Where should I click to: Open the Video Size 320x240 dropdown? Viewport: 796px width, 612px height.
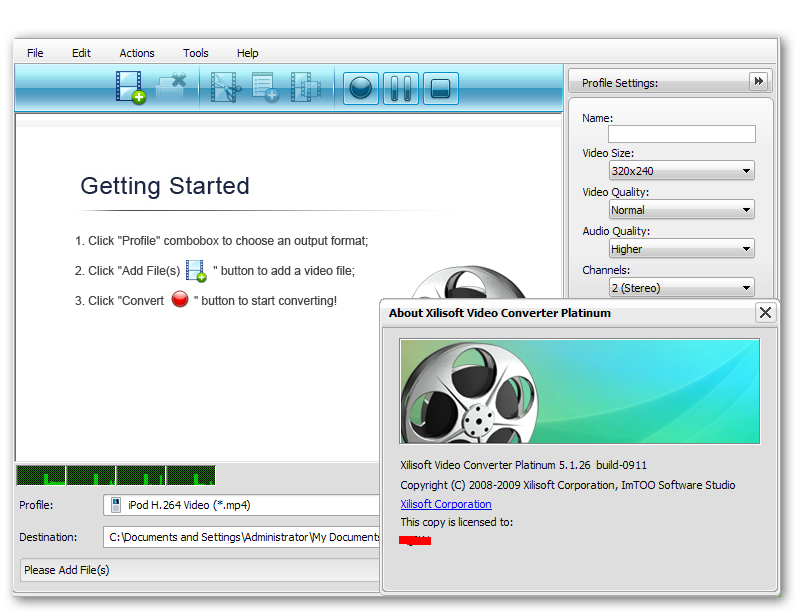click(682, 171)
